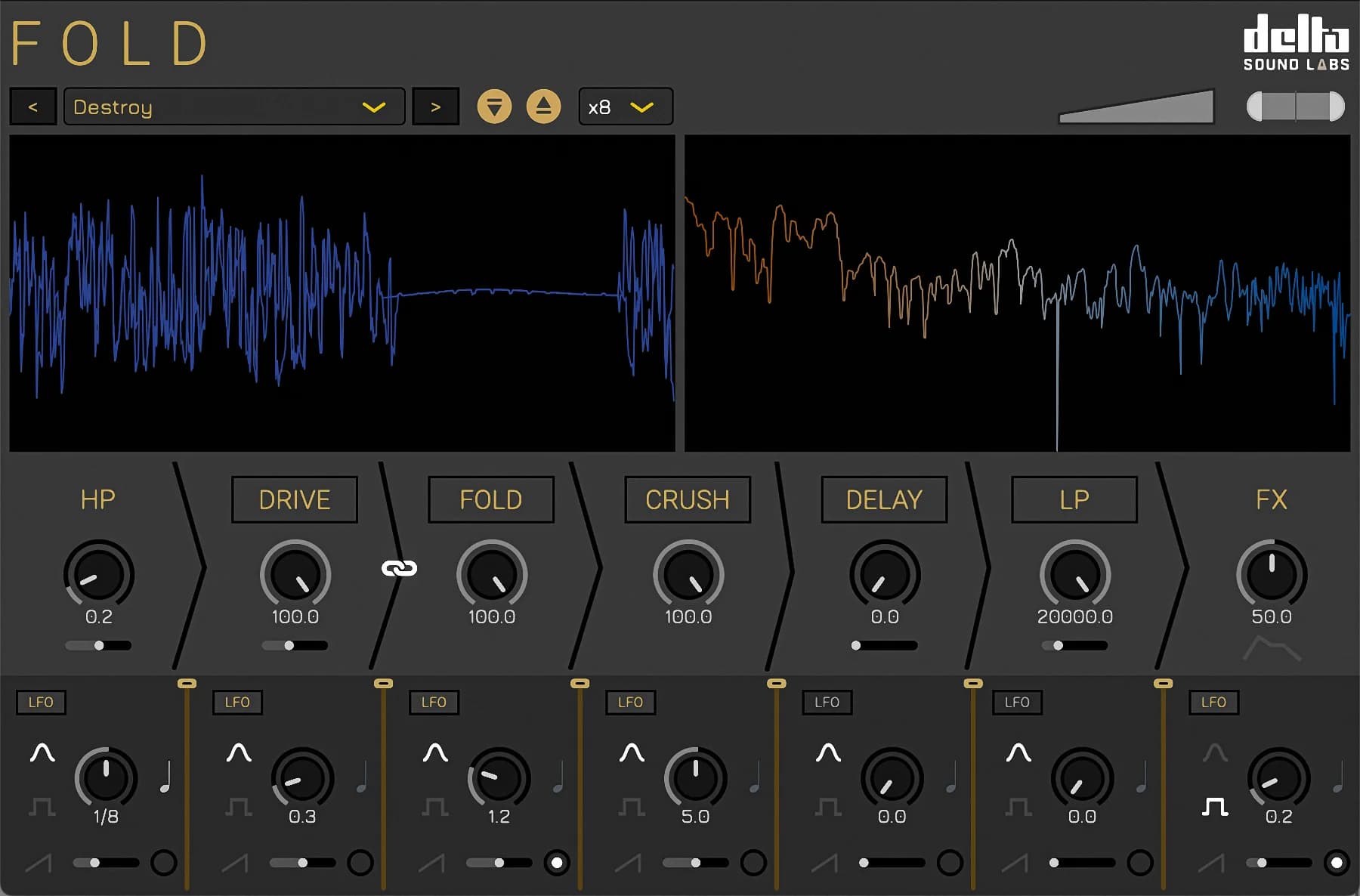The image size is (1360, 896).
Task: Select the sine waveform in the HP LFO
Action: coord(42,752)
